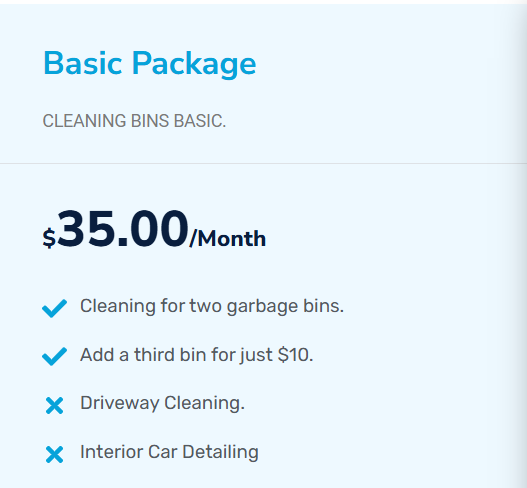
Task: Click the 35.00 price amount
Action: pos(123,229)
